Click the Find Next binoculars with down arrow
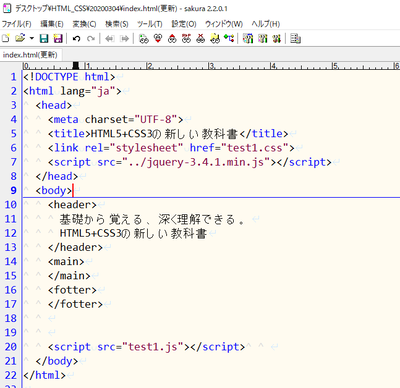Screen dimensions: 400x388 (x=158, y=39)
